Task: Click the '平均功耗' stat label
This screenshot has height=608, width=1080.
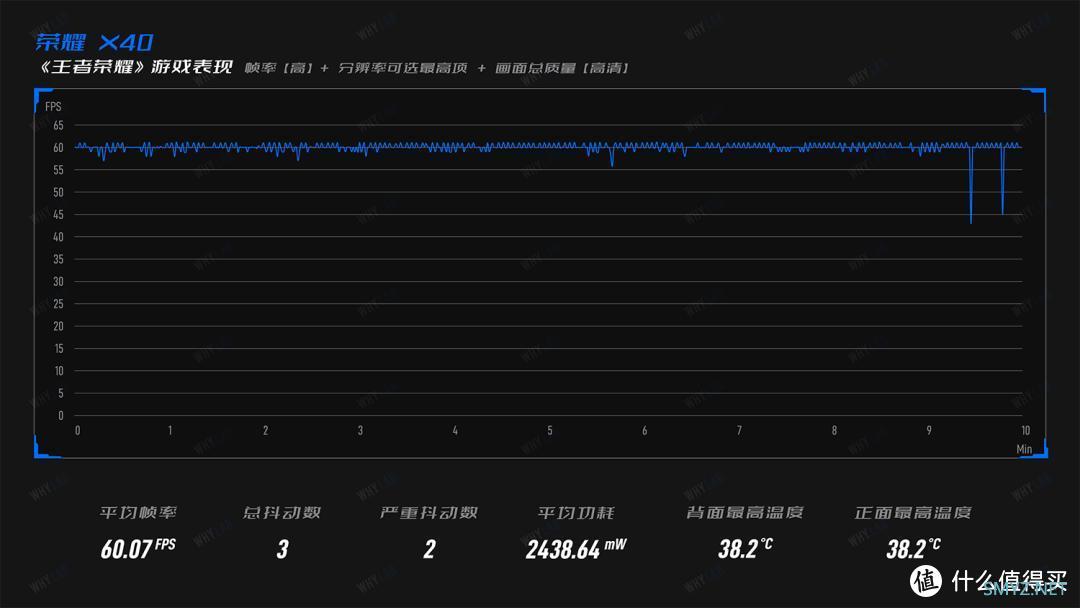Action: (576, 512)
